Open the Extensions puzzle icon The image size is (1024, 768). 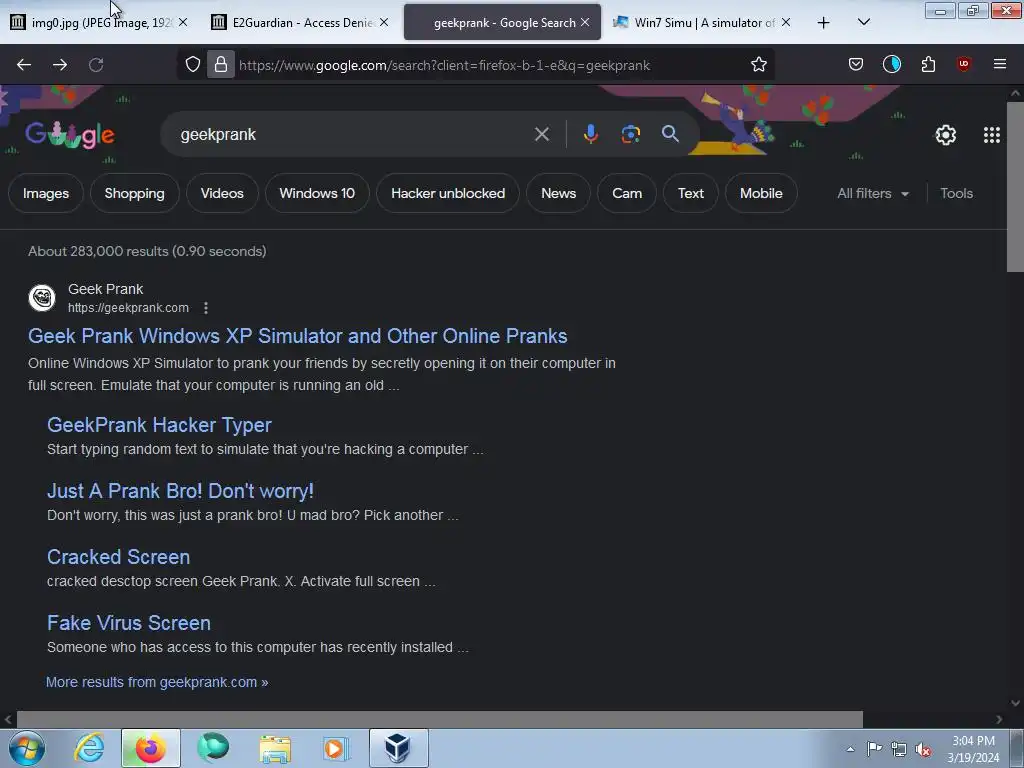pos(928,64)
